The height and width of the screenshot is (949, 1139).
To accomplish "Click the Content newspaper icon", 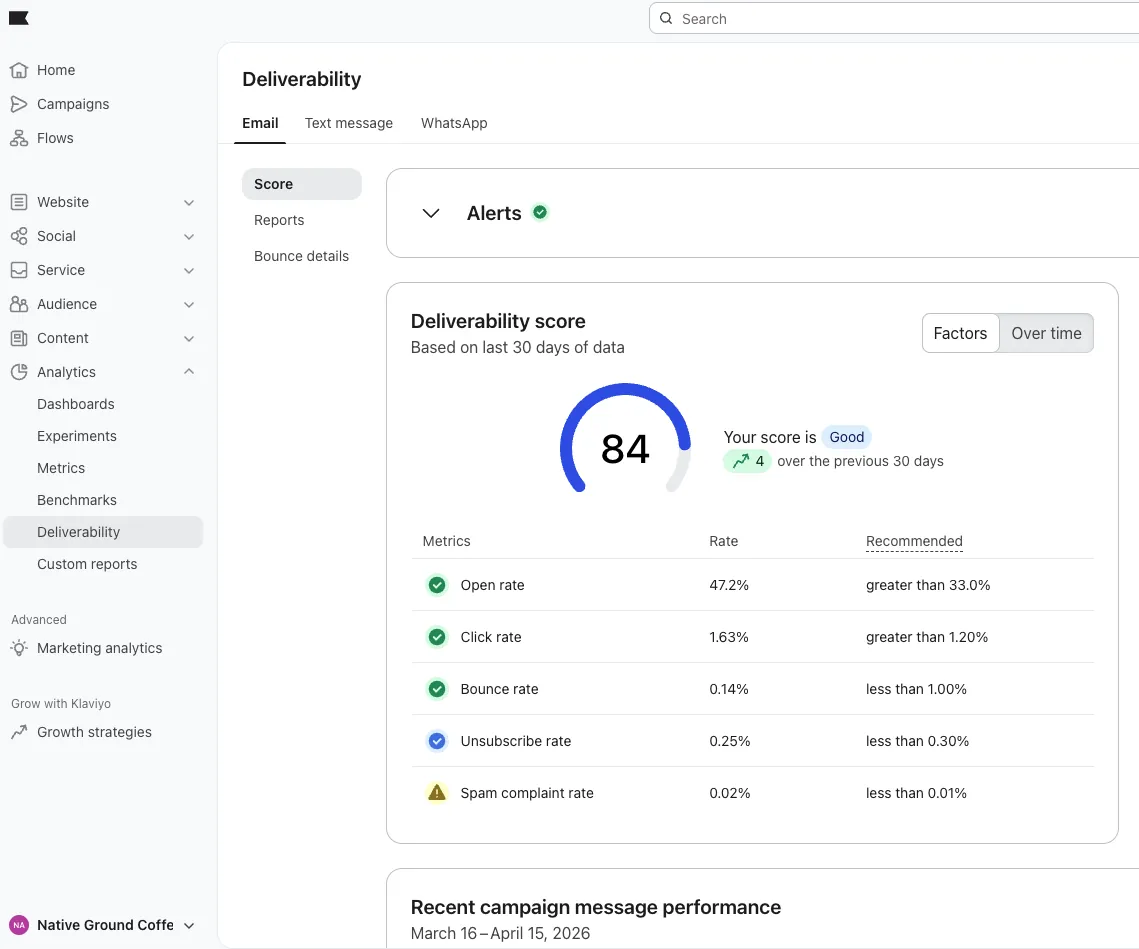I will 19,338.
